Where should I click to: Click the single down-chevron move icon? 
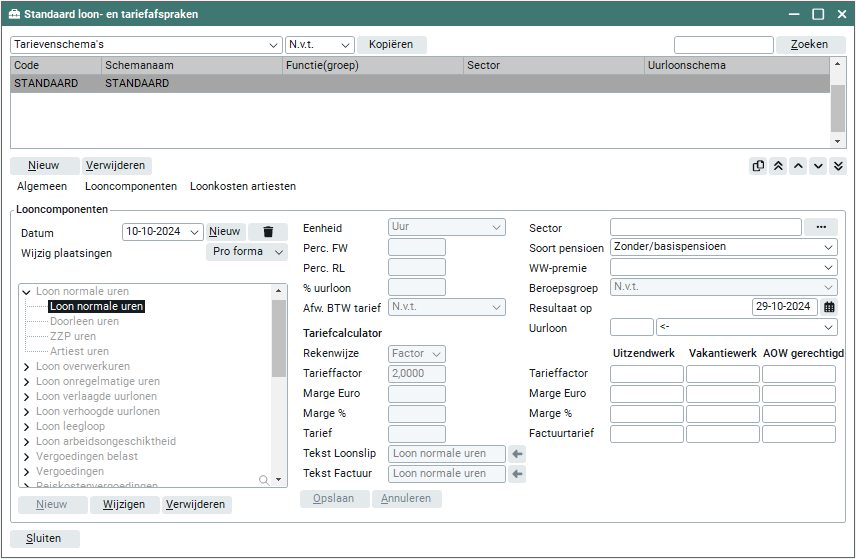(x=818, y=166)
